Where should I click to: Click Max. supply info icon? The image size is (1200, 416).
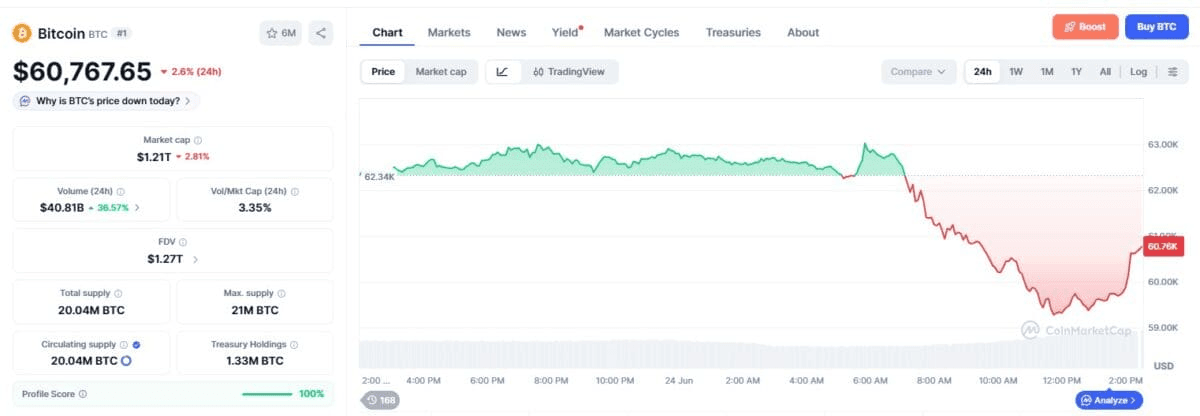pyautogui.click(x=281, y=294)
